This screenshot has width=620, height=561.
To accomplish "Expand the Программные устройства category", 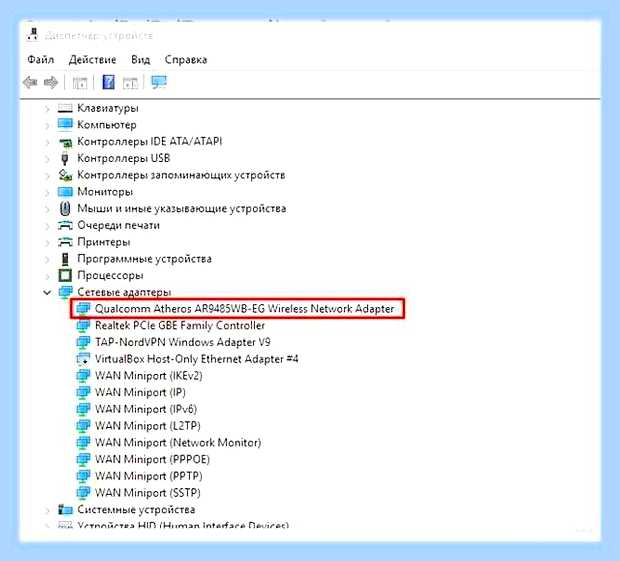I will click(47, 259).
